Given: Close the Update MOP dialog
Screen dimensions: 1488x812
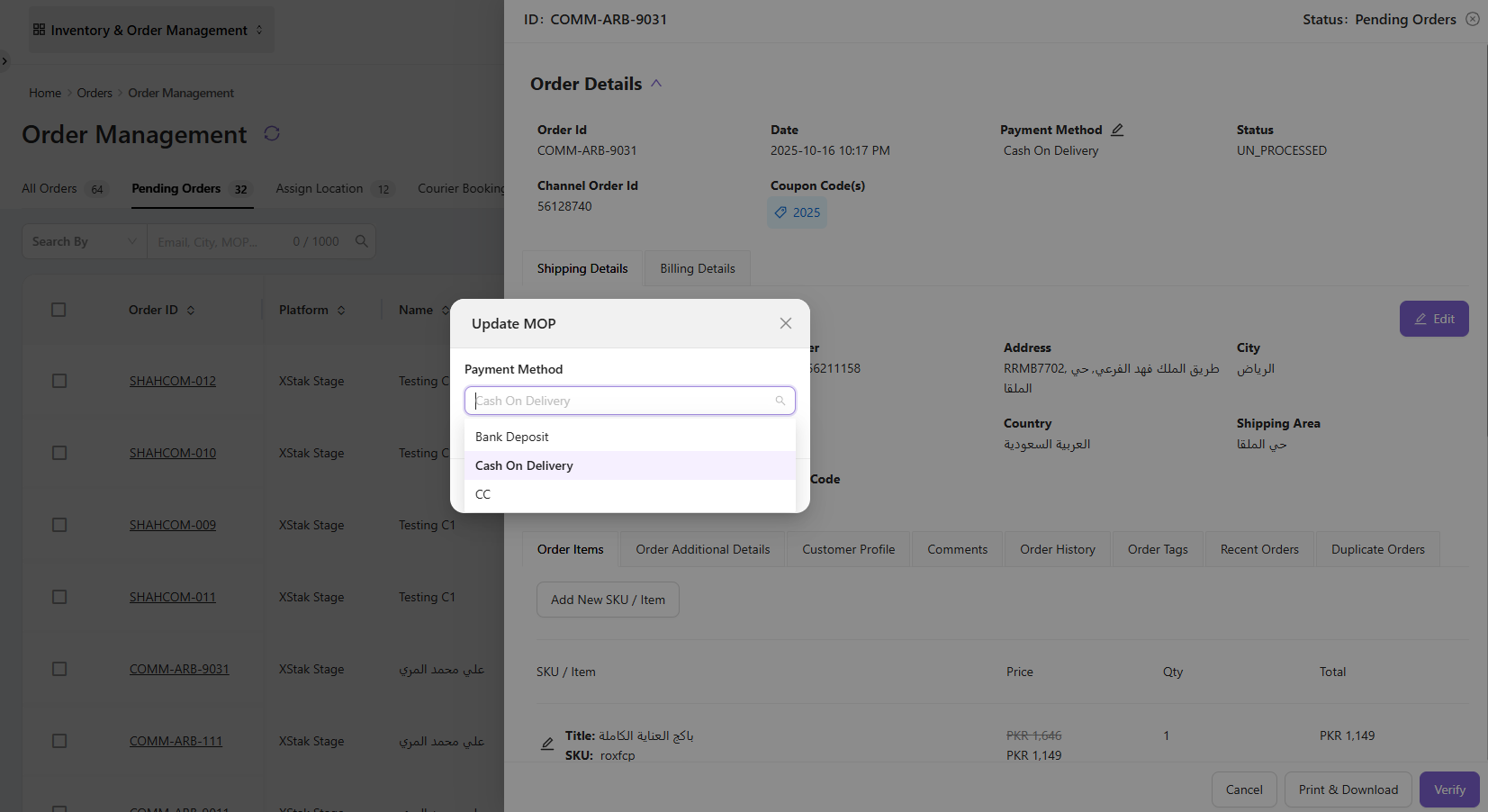Looking at the screenshot, I should [785, 323].
